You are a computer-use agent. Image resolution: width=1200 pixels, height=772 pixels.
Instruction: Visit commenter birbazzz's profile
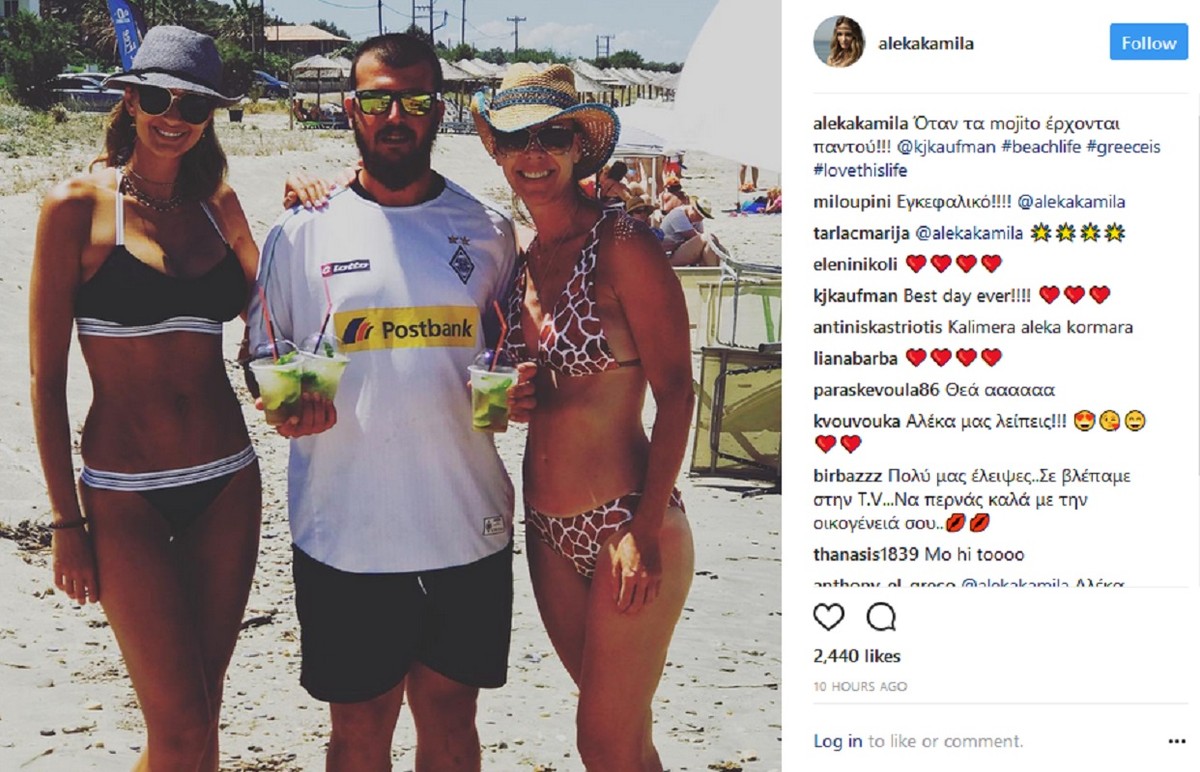pyautogui.click(x=847, y=476)
